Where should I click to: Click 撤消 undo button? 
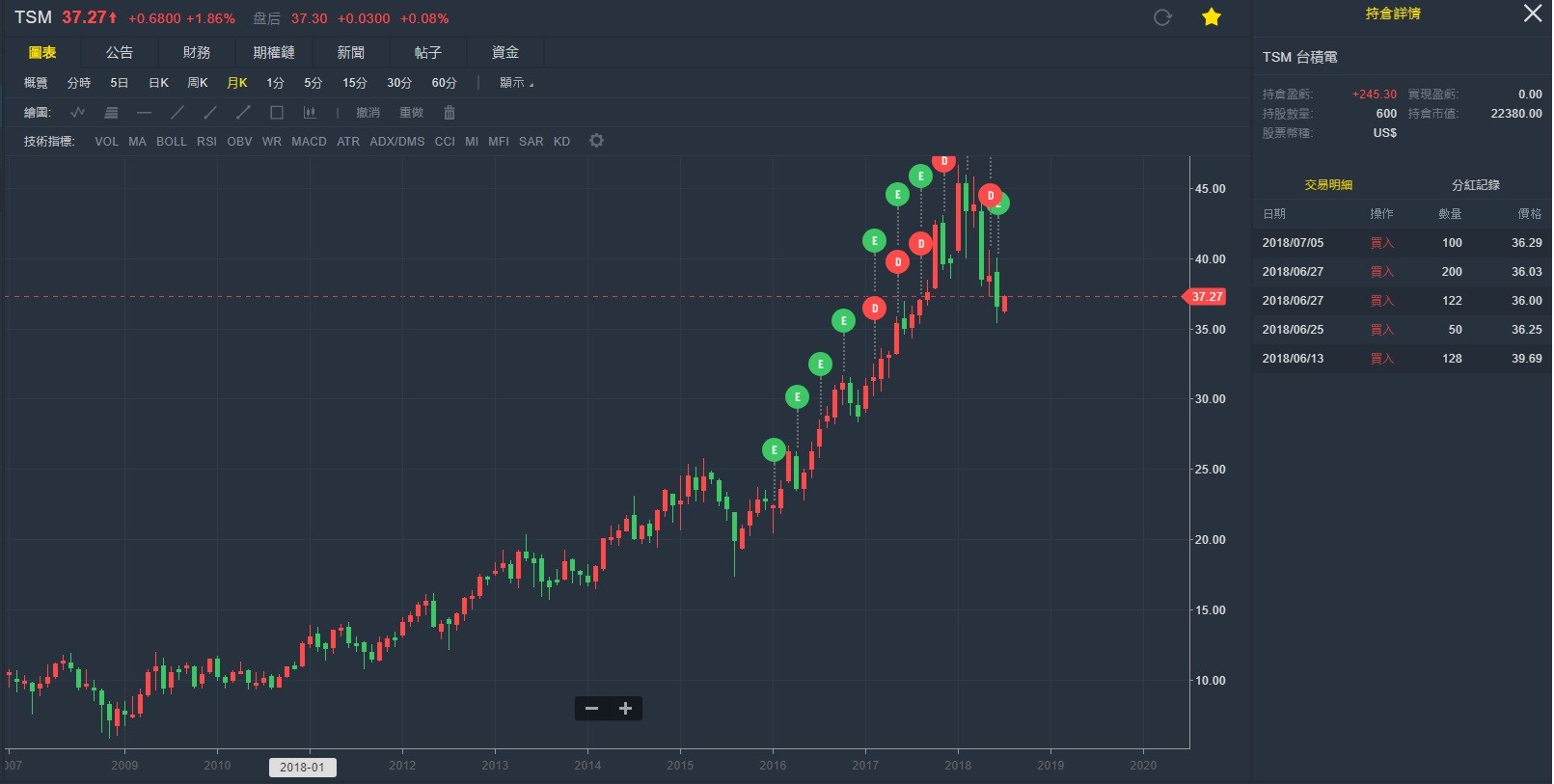(x=368, y=113)
